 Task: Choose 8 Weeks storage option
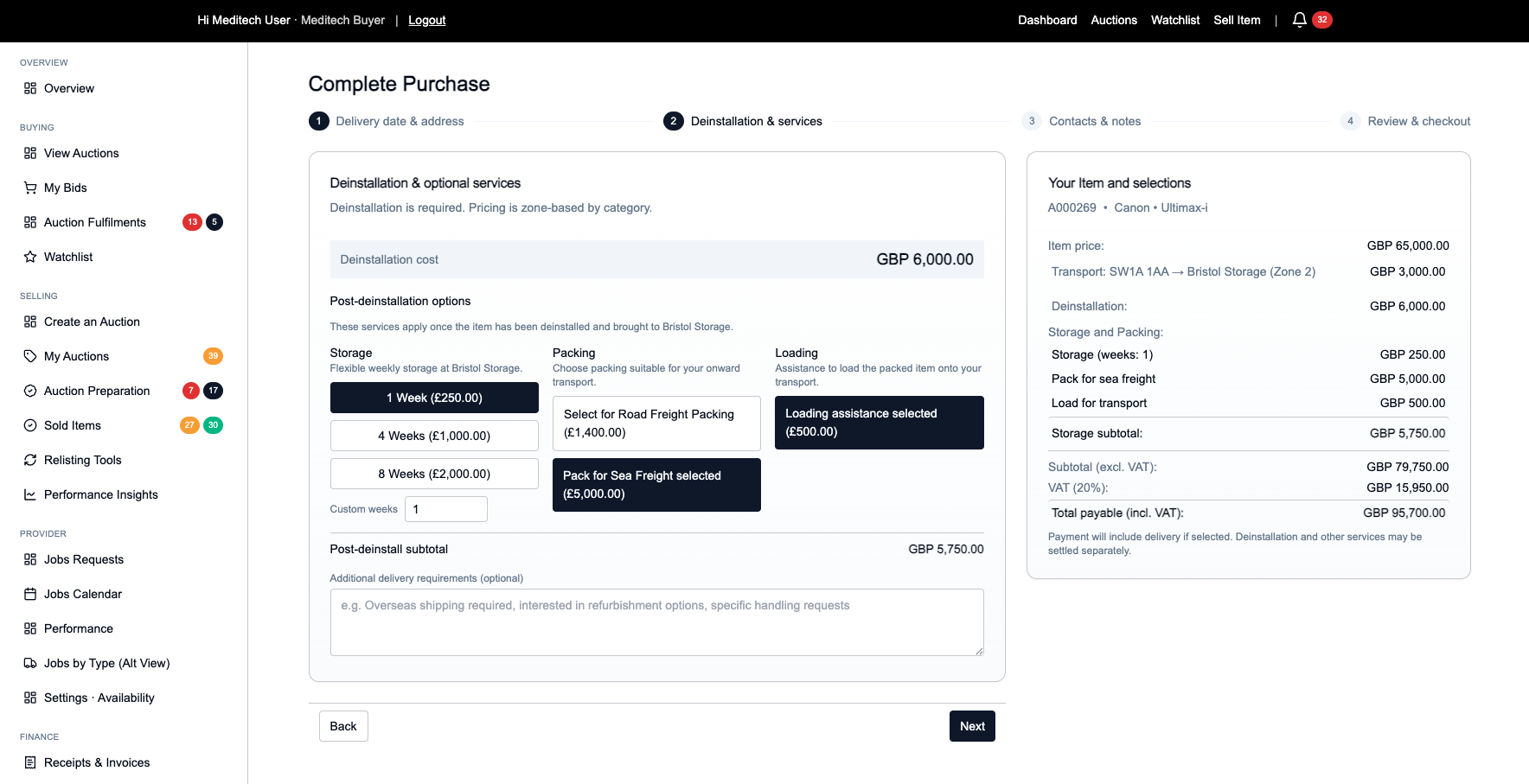pyautogui.click(x=434, y=474)
